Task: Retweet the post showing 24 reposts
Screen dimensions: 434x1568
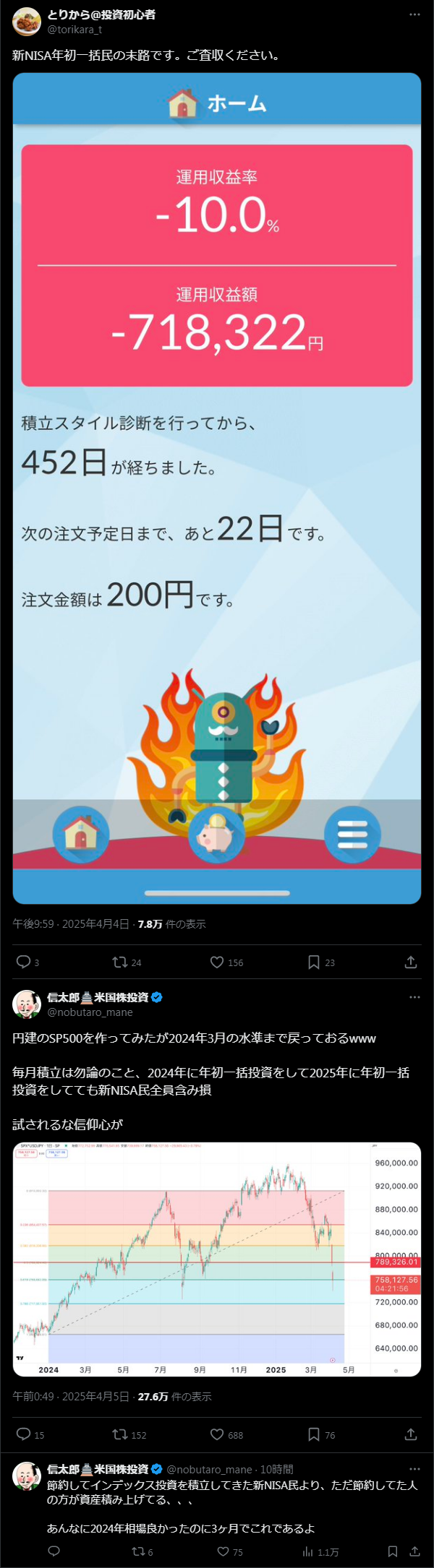Action: coord(120,962)
